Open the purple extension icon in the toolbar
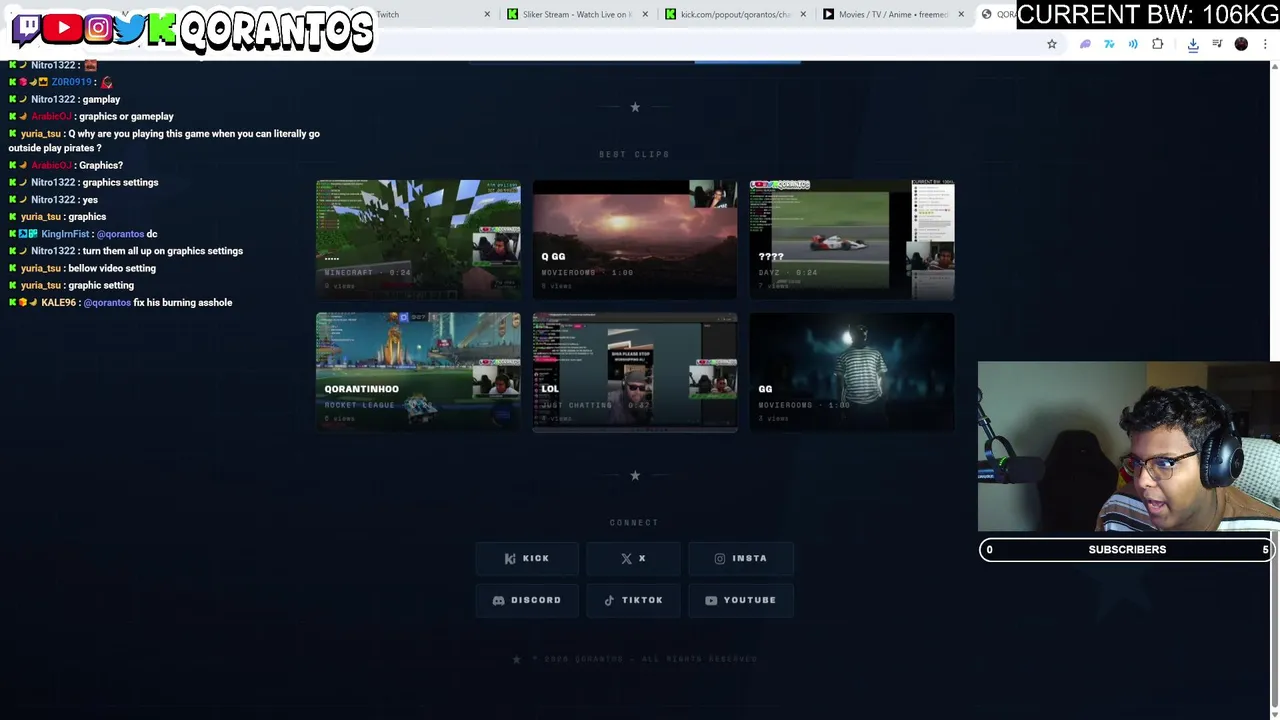The image size is (1280, 720). pos(1085,44)
